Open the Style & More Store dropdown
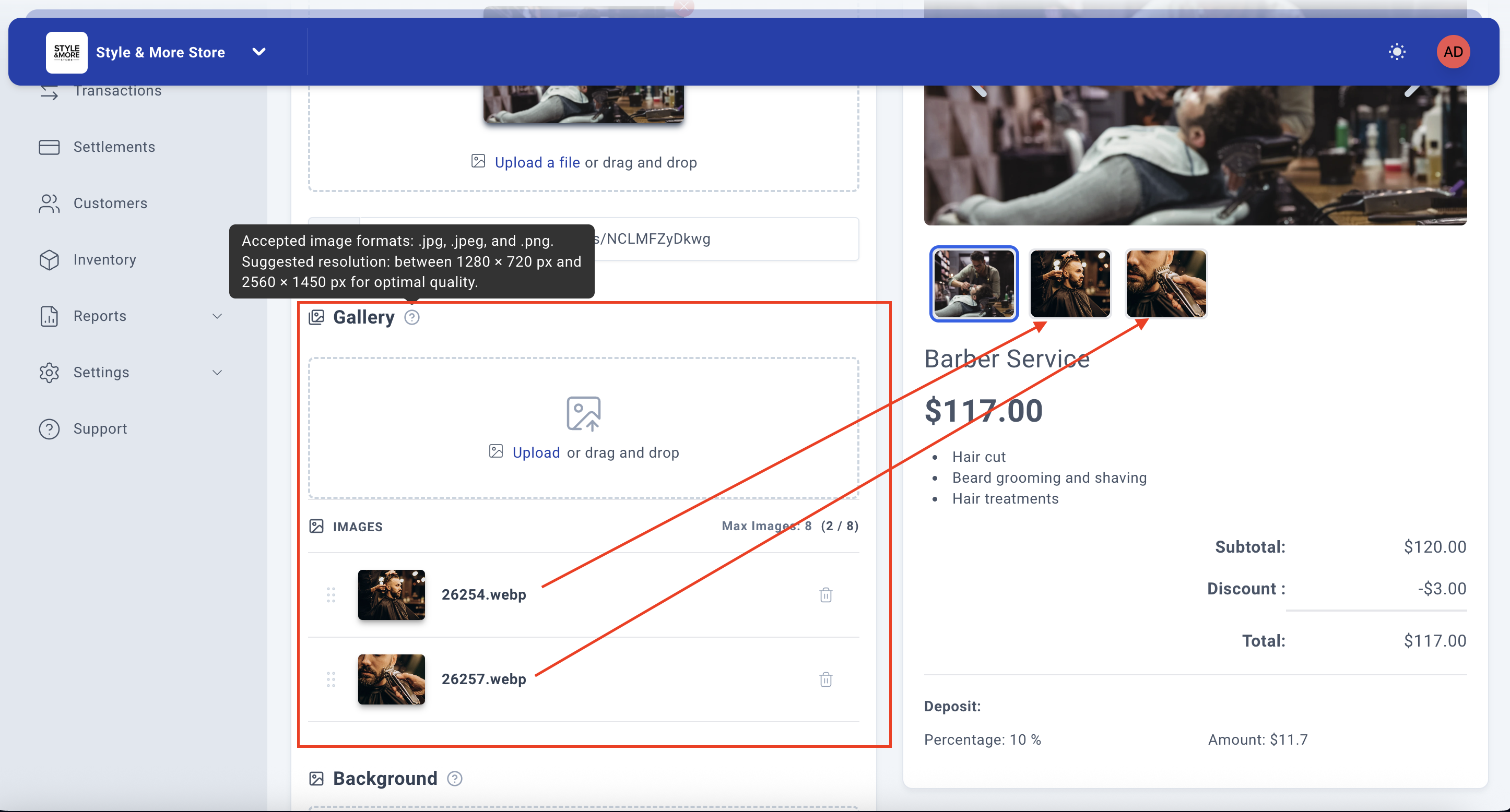Viewport: 1510px width, 812px height. point(258,52)
